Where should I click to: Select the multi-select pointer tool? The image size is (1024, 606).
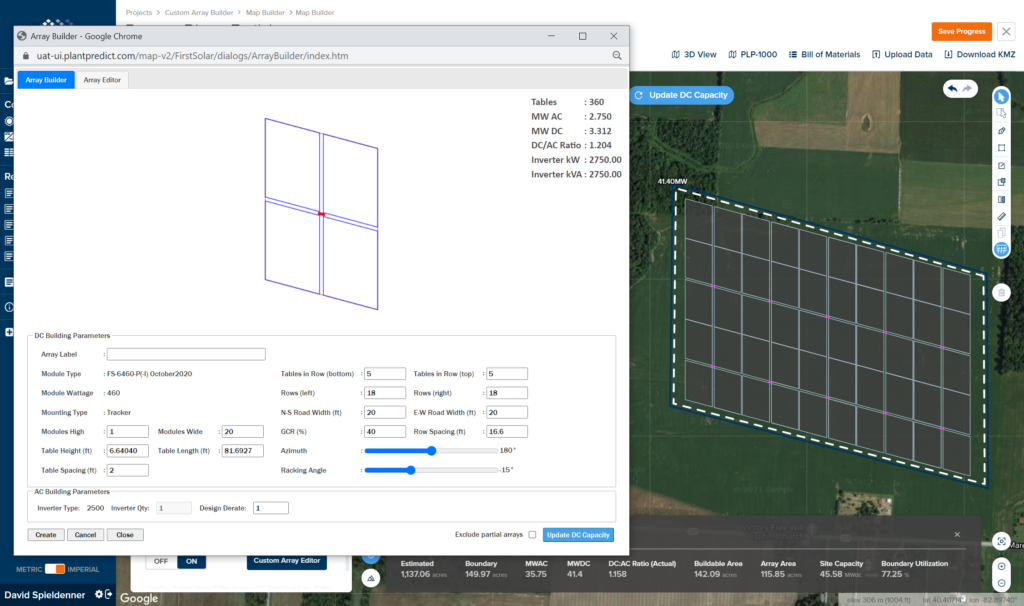coord(1001,113)
